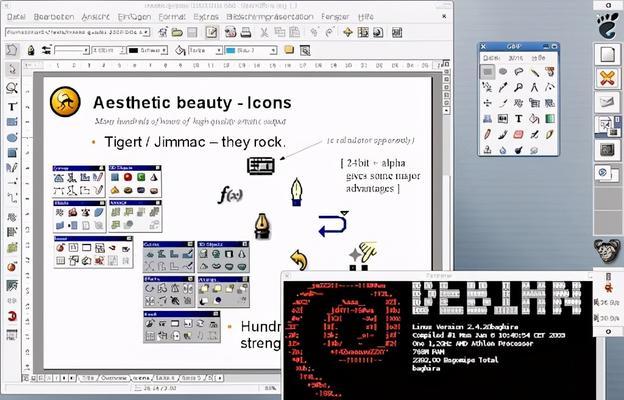The image size is (624, 400).
Task: Click the slide title 'Aesthetic beauty - Icons'
Action: click(192, 103)
